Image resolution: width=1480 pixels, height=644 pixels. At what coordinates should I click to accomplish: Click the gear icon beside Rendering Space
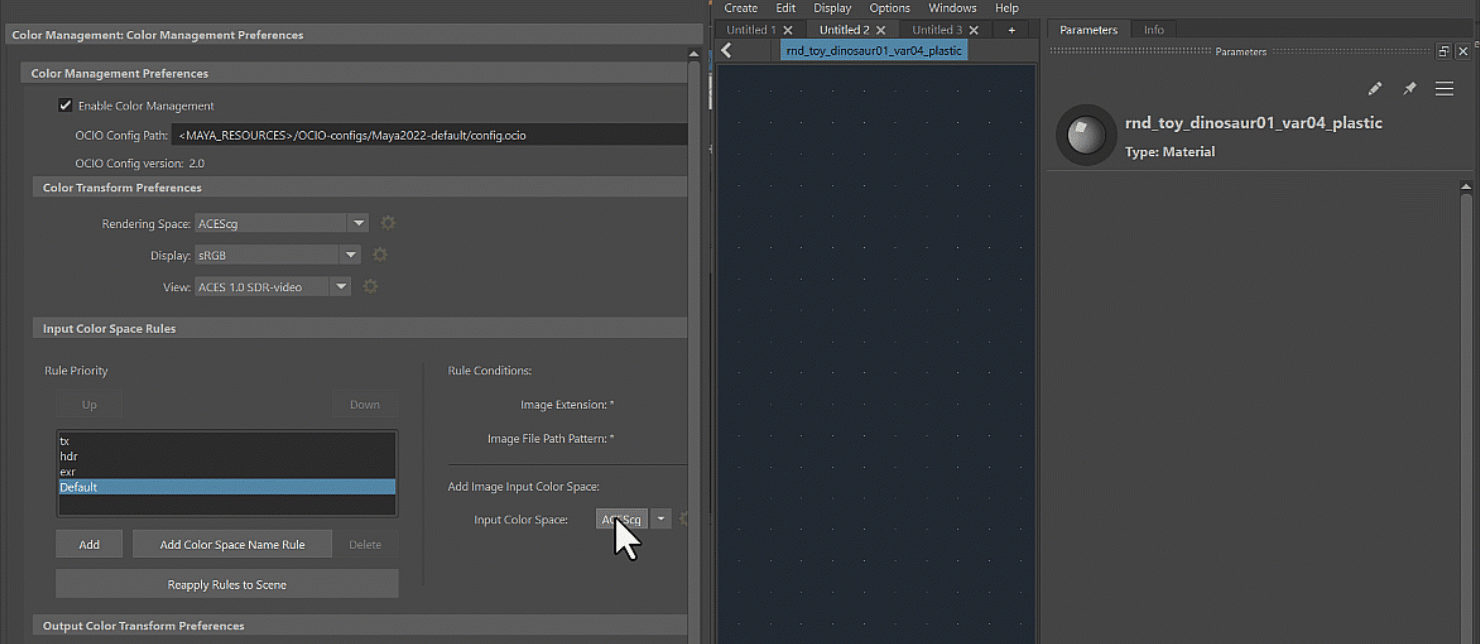point(387,223)
